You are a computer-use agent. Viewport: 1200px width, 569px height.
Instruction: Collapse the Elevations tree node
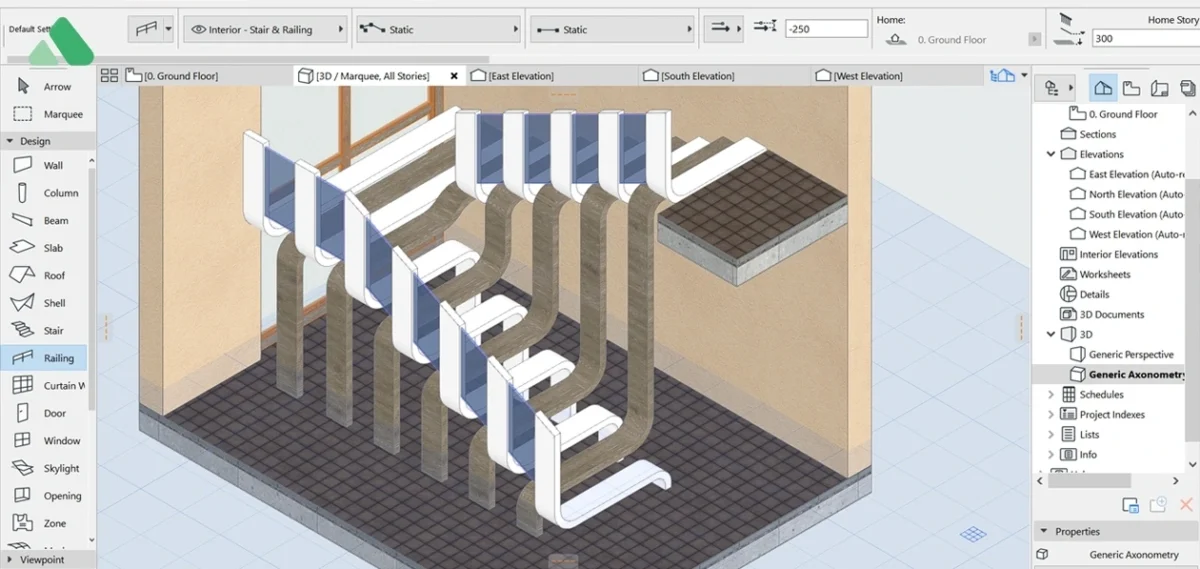[1051, 154]
